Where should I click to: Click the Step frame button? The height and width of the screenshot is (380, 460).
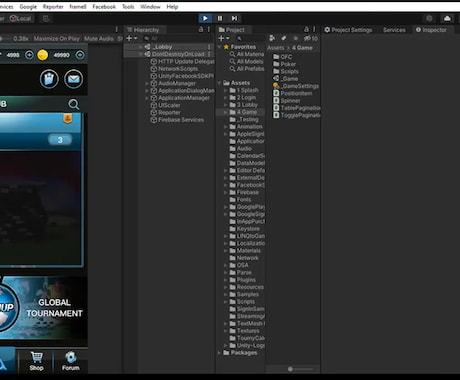pyautogui.click(x=234, y=18)
